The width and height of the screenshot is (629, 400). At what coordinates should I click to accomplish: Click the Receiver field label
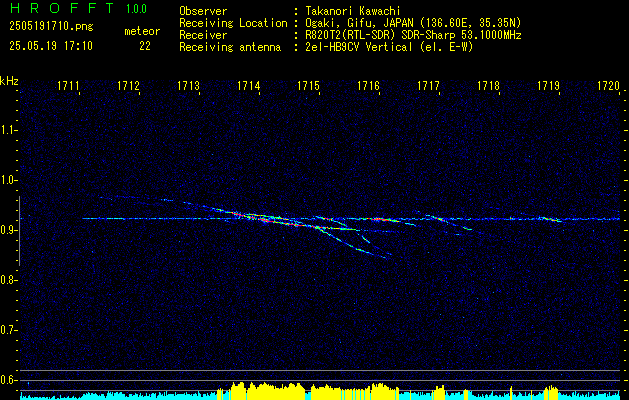click(203, 35)
